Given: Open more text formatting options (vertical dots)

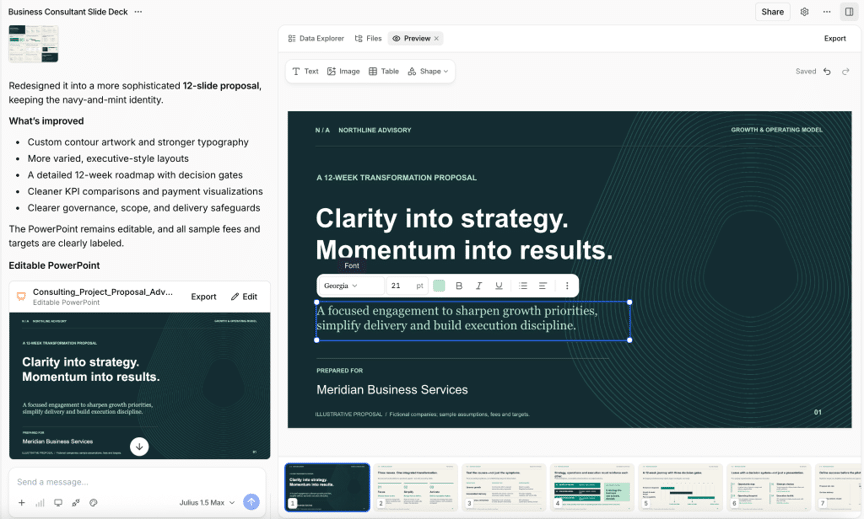Looking at the screenshot, I should [567, 285].
